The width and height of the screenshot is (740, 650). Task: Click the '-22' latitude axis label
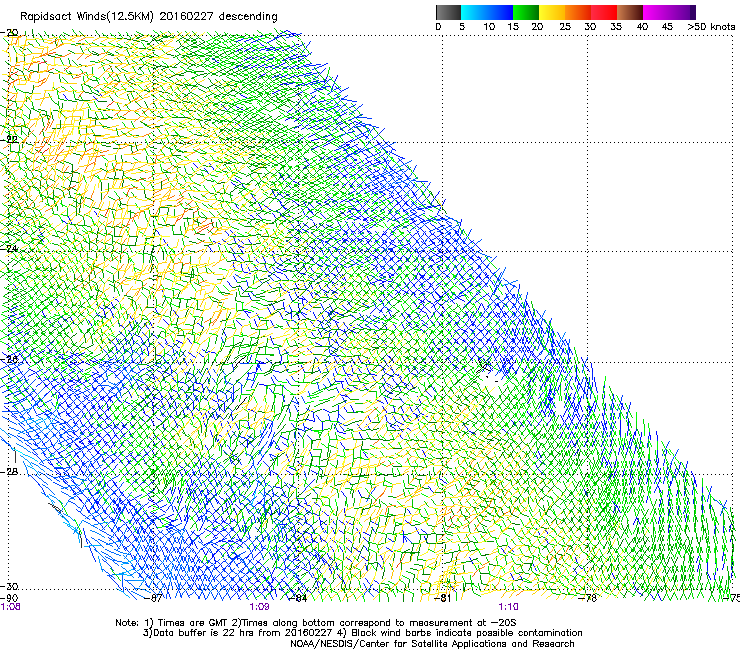pos(10,139)
